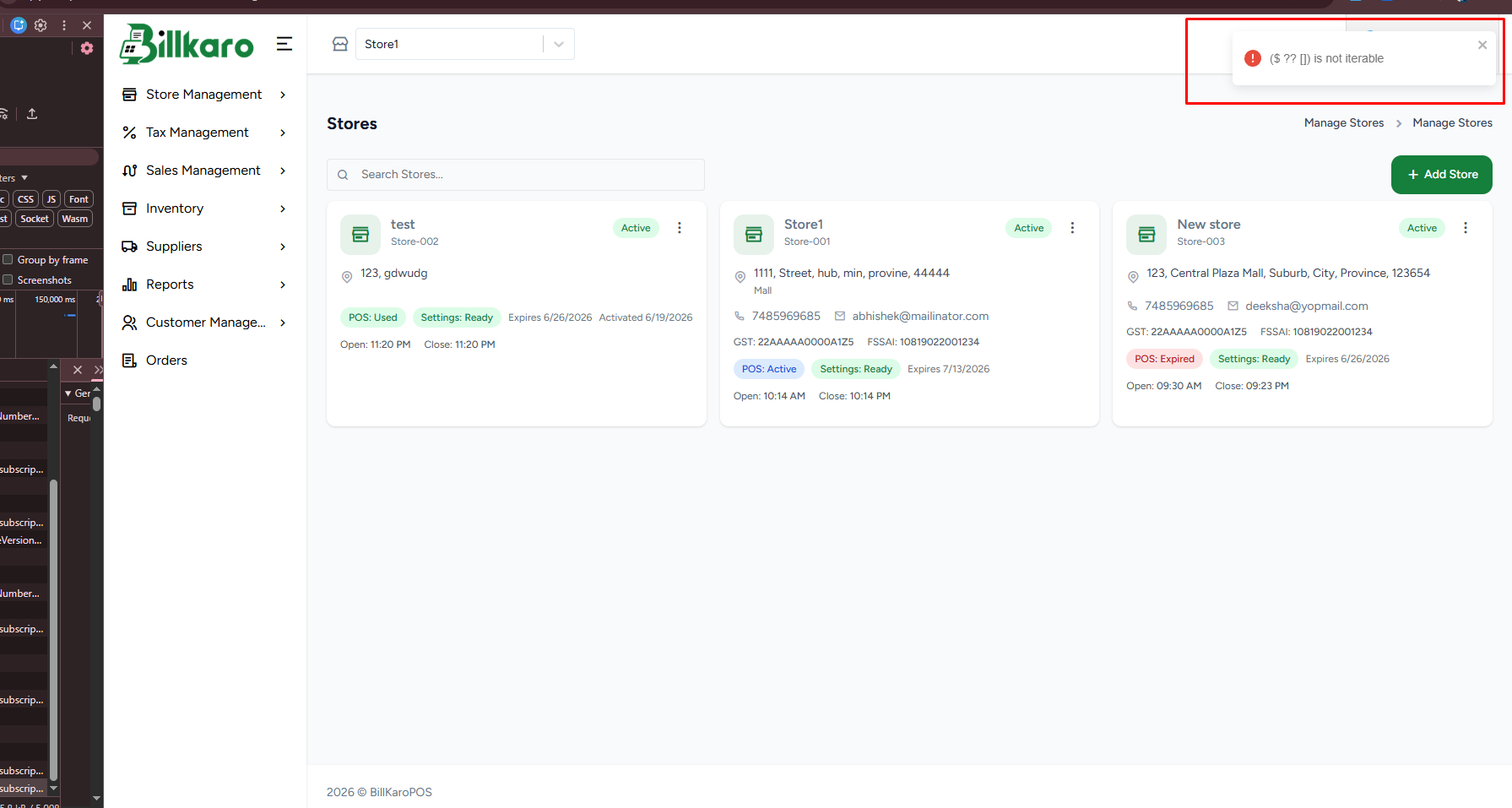Open the Suppliers menu
The width and height of the screenshot is (1512, 808).
tap(204, 247)
